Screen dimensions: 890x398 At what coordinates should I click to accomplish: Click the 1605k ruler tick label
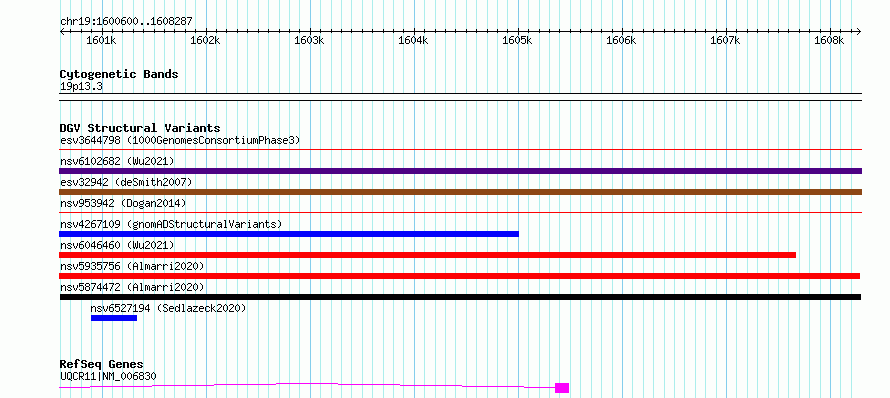tap(517, 41)
